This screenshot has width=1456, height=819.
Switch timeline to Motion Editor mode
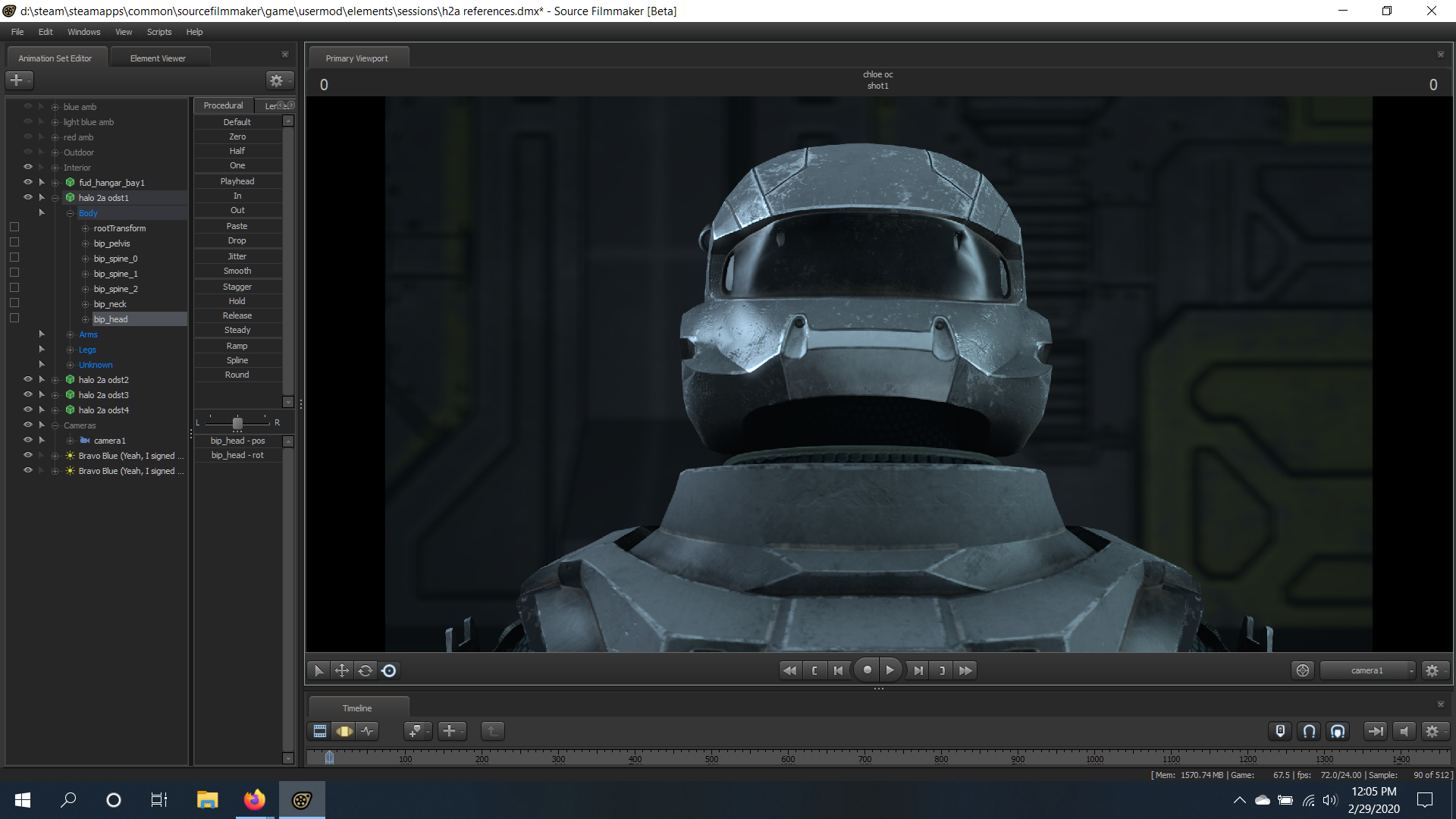pos(344,731)
